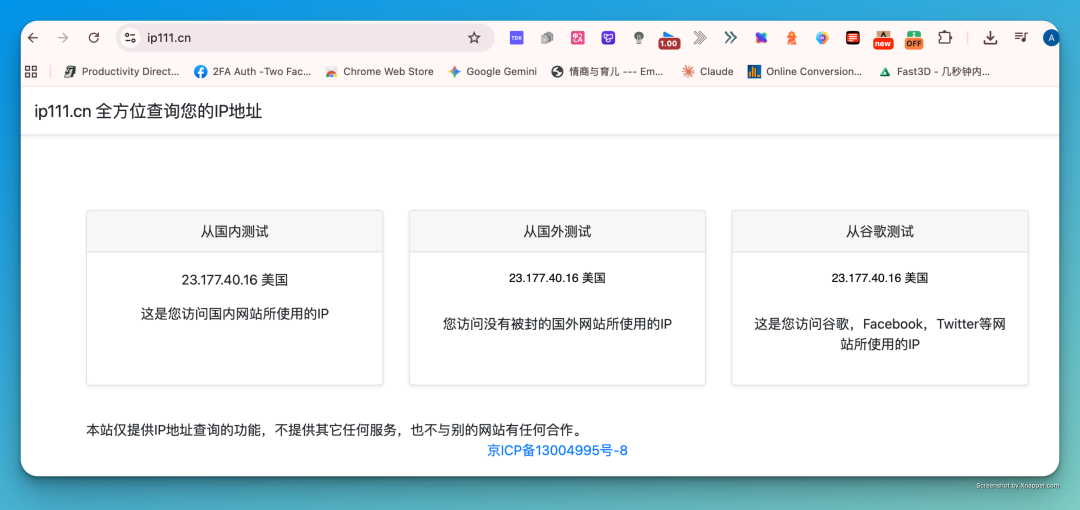Screen dimensions: 1080x510
Task: Toggle the extension showing OFF badge
Action: [913, 40]
